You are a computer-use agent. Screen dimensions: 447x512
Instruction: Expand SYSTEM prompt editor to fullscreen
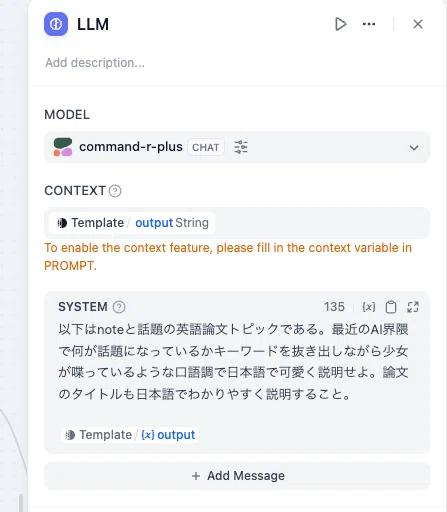[413, 307]
